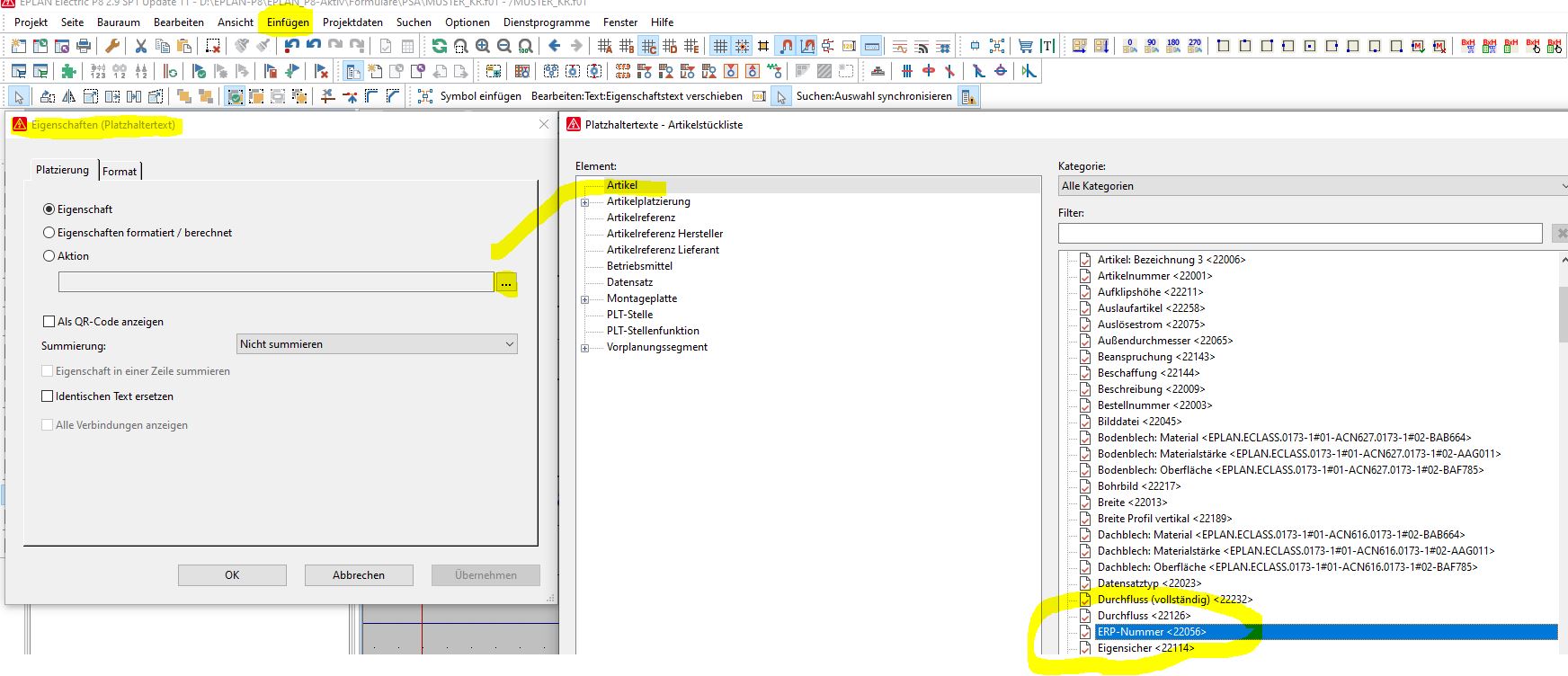Click the OK button

(x=232, y=574)
